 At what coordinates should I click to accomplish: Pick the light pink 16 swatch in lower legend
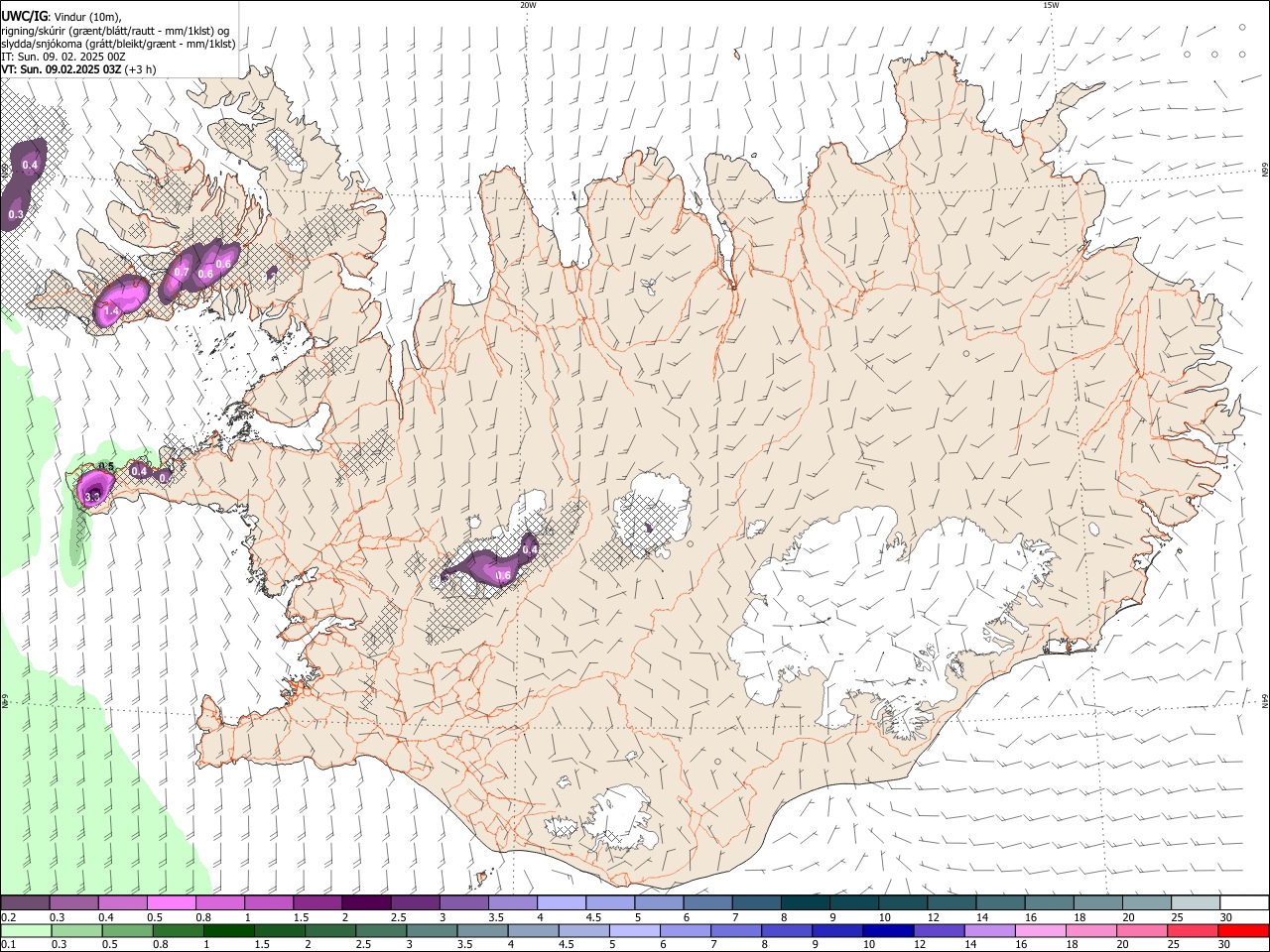(x=1040, y=931)
